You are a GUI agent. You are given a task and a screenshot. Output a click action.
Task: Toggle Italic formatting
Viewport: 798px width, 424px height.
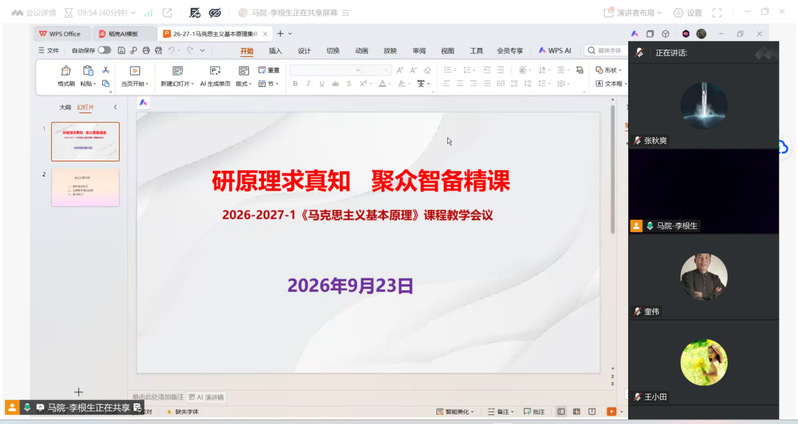tap(308, 83)
